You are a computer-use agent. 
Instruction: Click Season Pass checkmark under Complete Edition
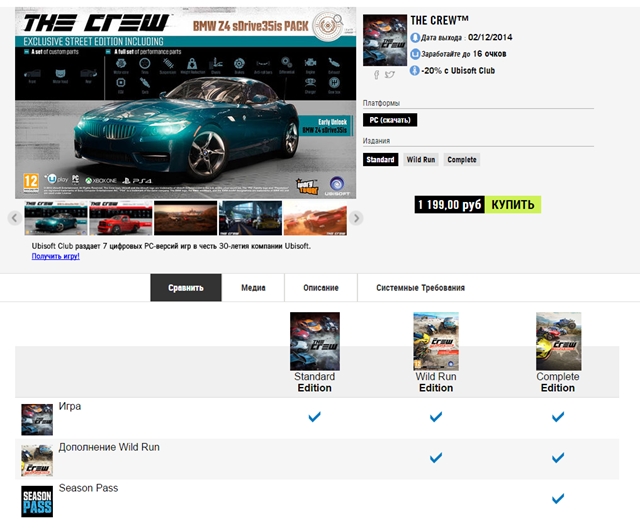click(x=558, y=498)
